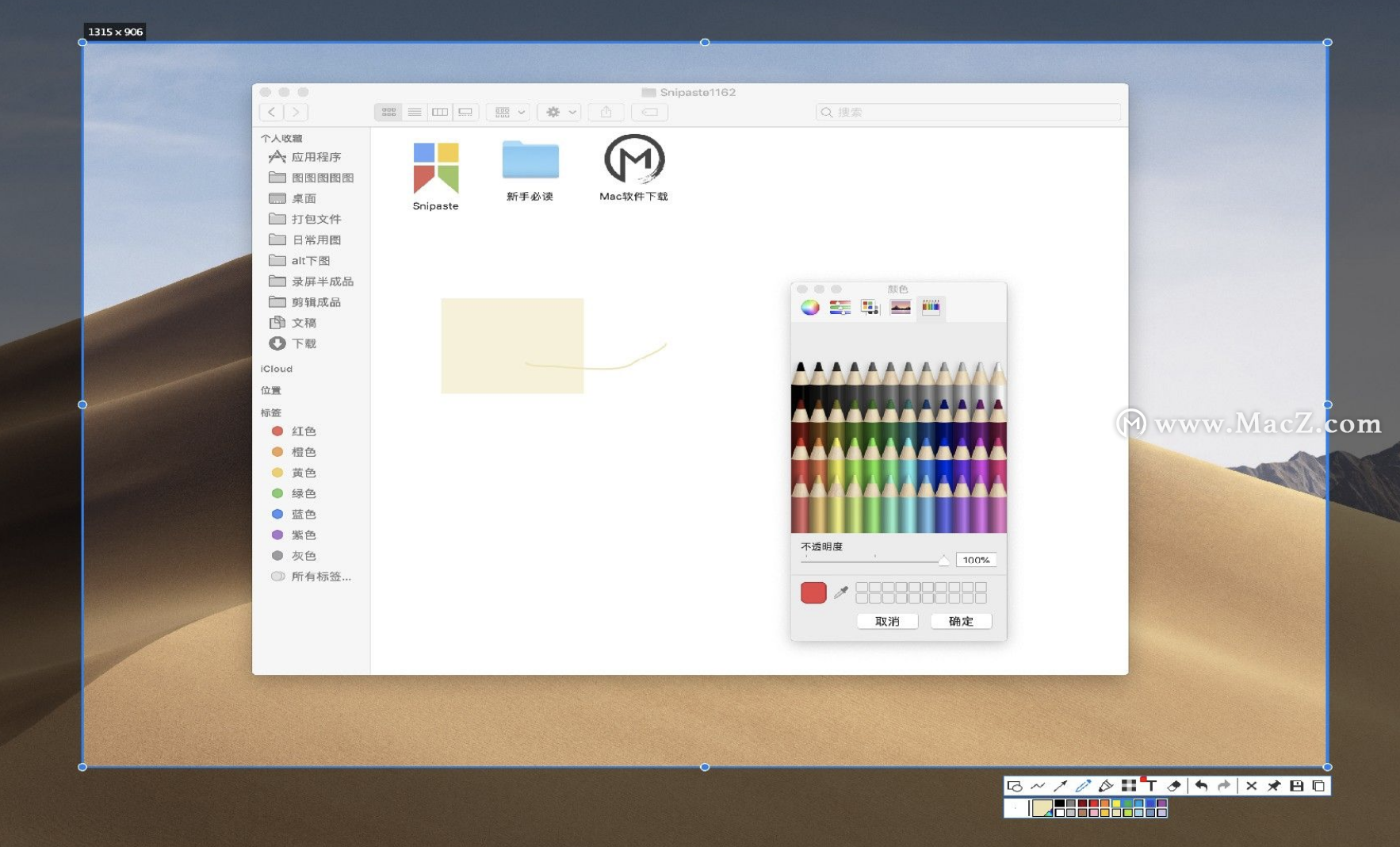Click the 确定 confirm button

click(x=961, y=621)
